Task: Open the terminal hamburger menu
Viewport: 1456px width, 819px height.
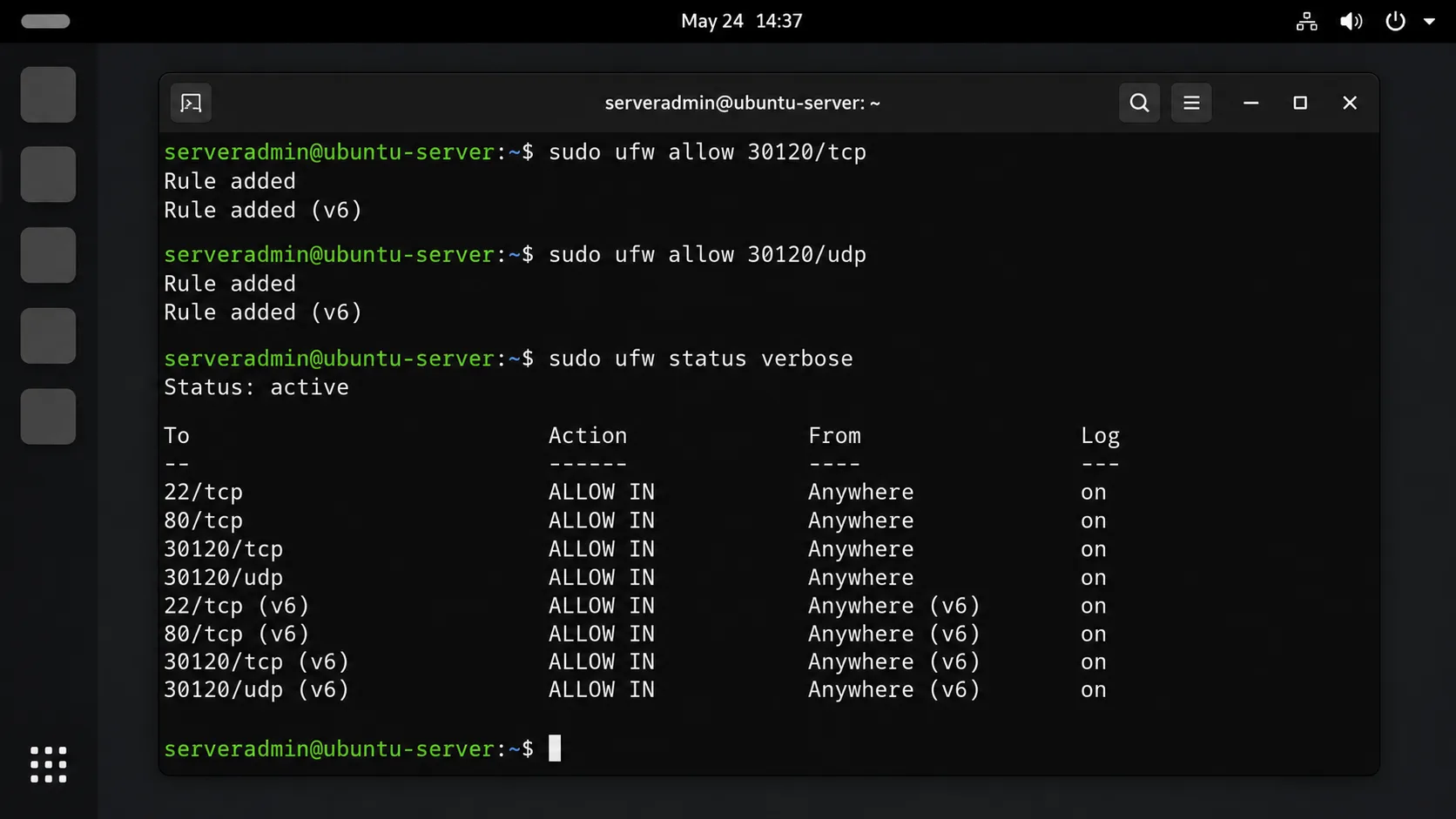Action: coord(1191,103)
